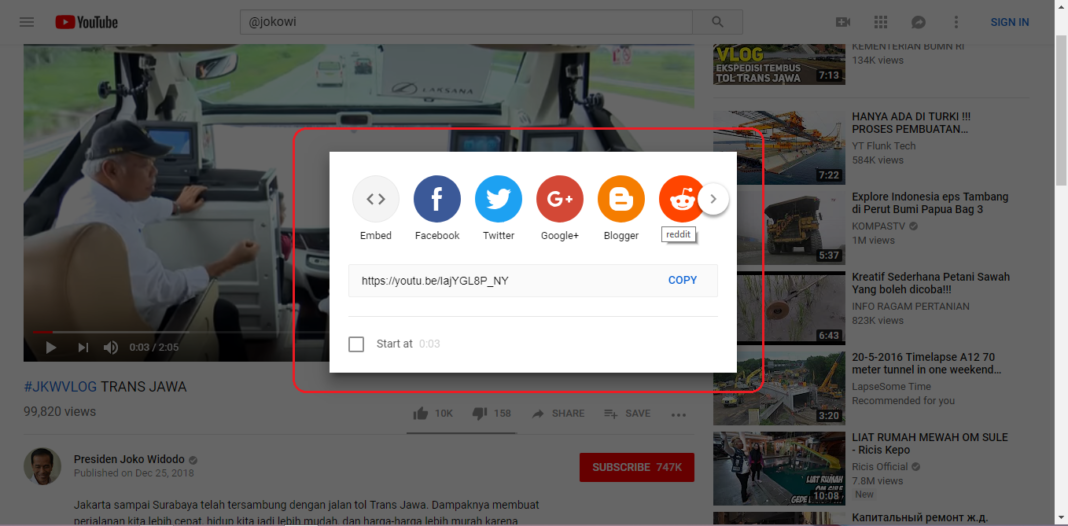Open the three-dot settings menu
The width and height of the screenshot is (1068, 526).
956,22
